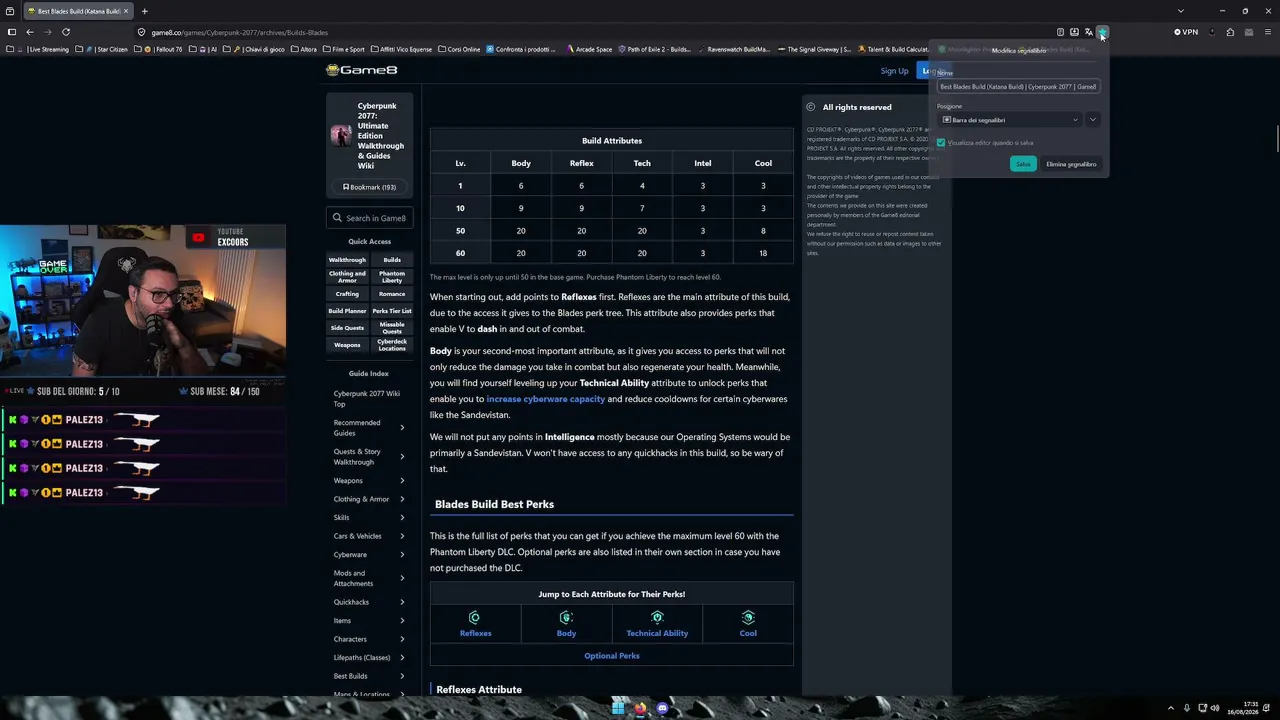This screenshot has height=720, width=1280.
Task: Open the Cyberdeck Locations quick access button
Action: [392, 345]
